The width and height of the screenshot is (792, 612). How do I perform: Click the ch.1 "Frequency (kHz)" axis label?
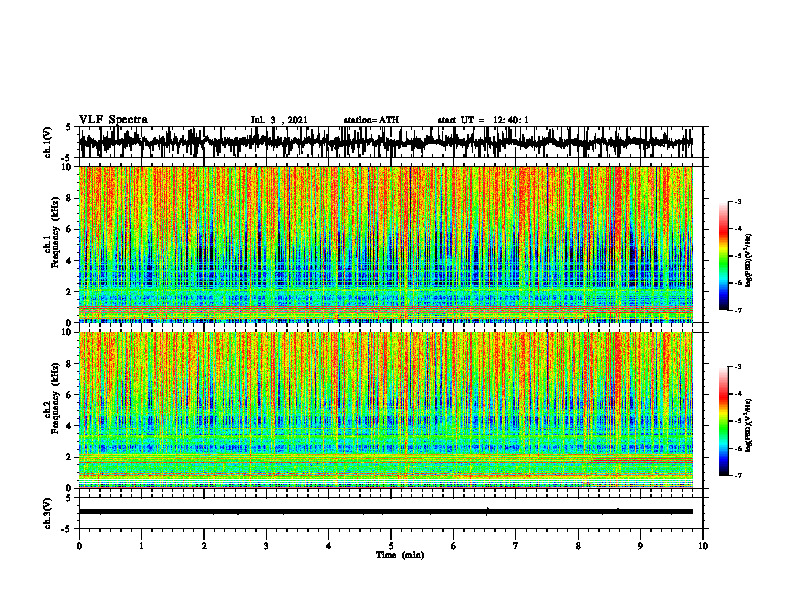click(56, 231)
